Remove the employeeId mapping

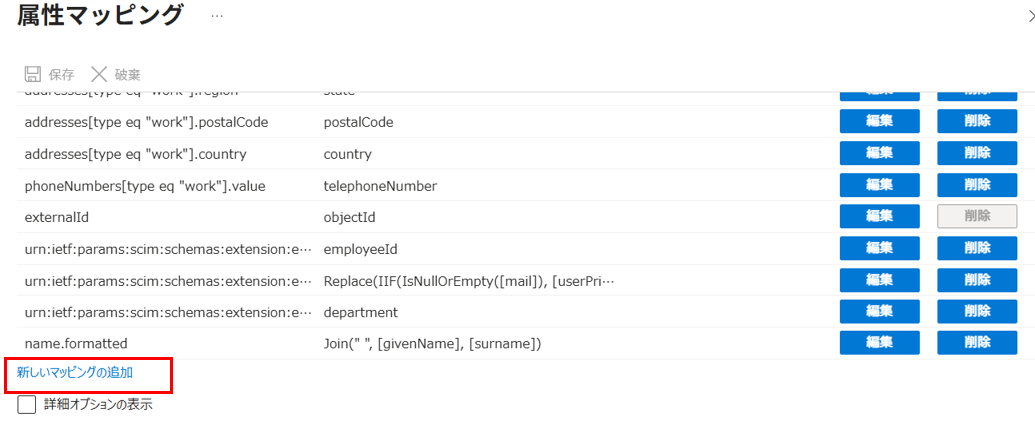[977, 247]
